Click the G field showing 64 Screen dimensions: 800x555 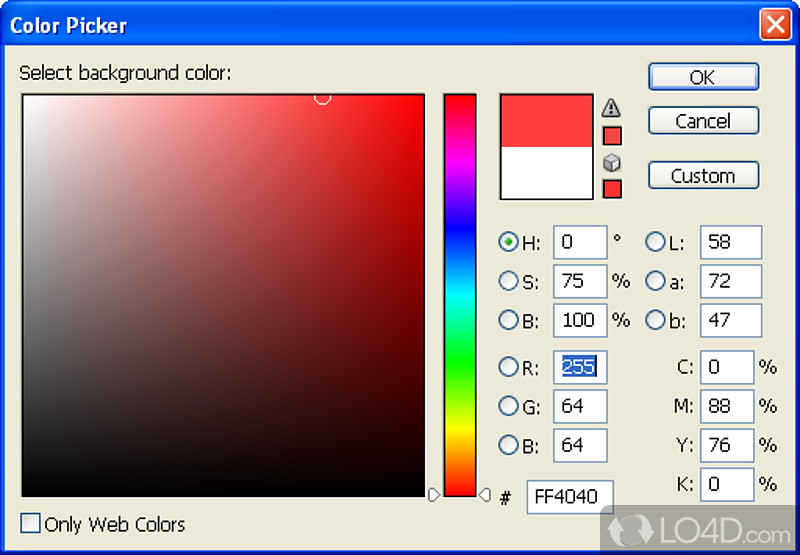point(580,406)
